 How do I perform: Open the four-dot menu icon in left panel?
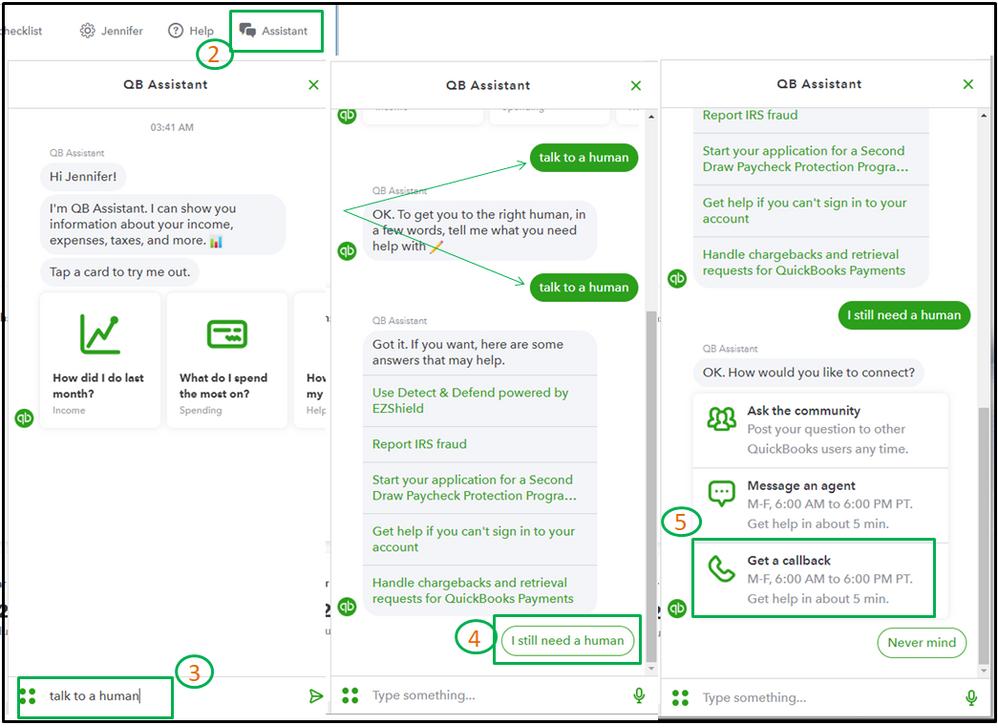(x=27, y=696)
